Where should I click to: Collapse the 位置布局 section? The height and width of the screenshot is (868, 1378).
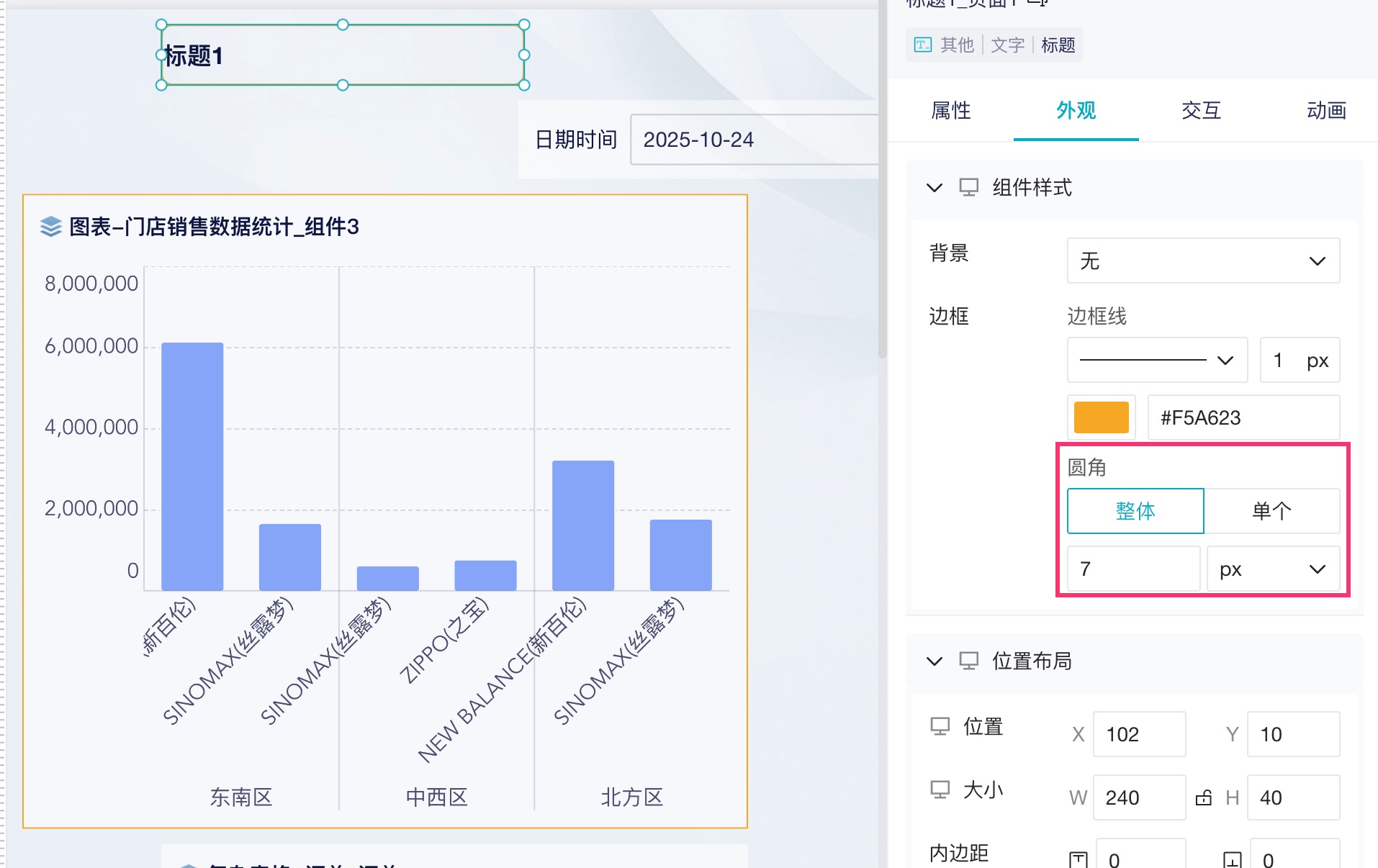(935, 661)
